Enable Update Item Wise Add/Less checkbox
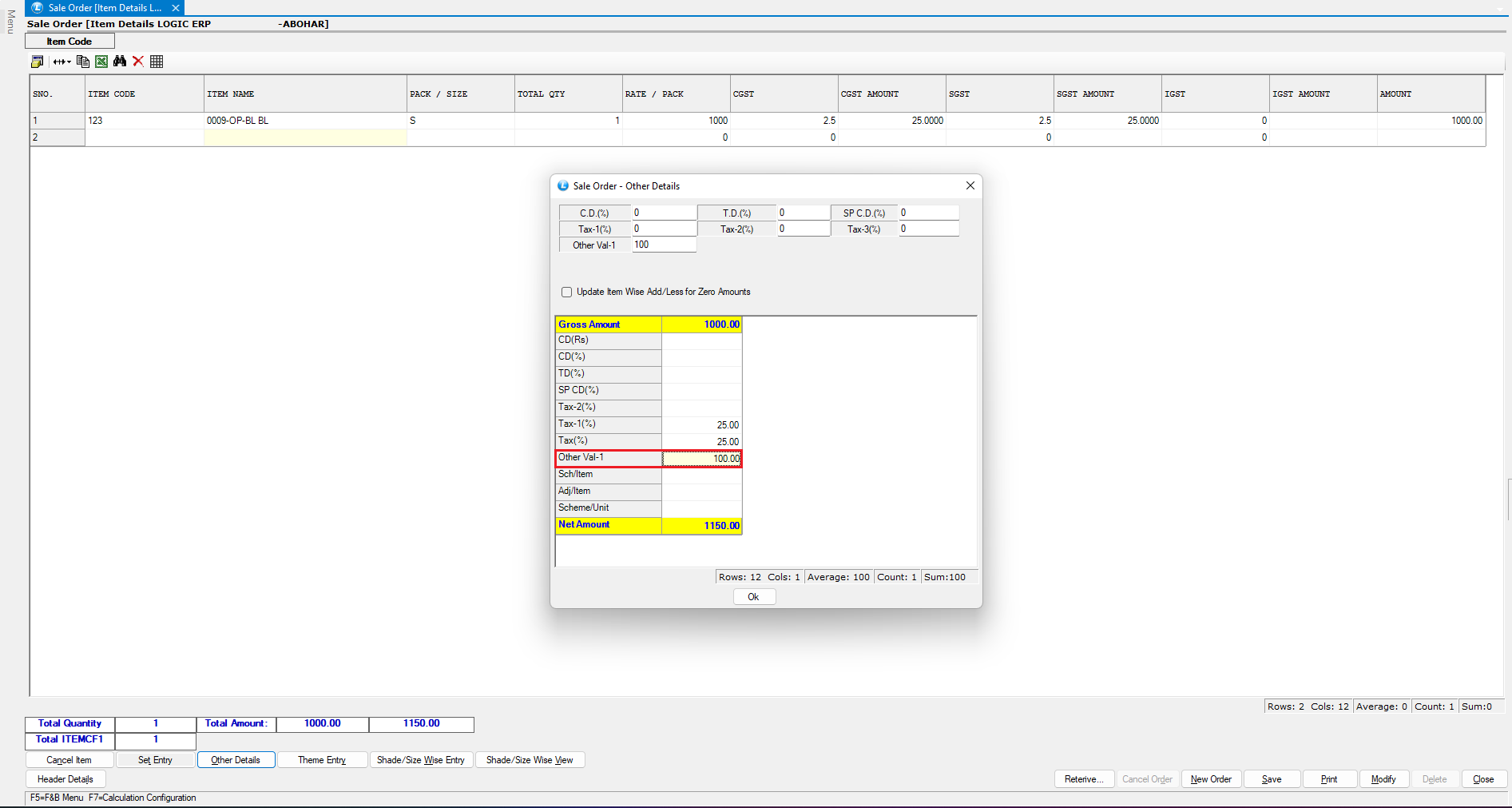The image size is (1512, 808). click(x=567, y=293)
